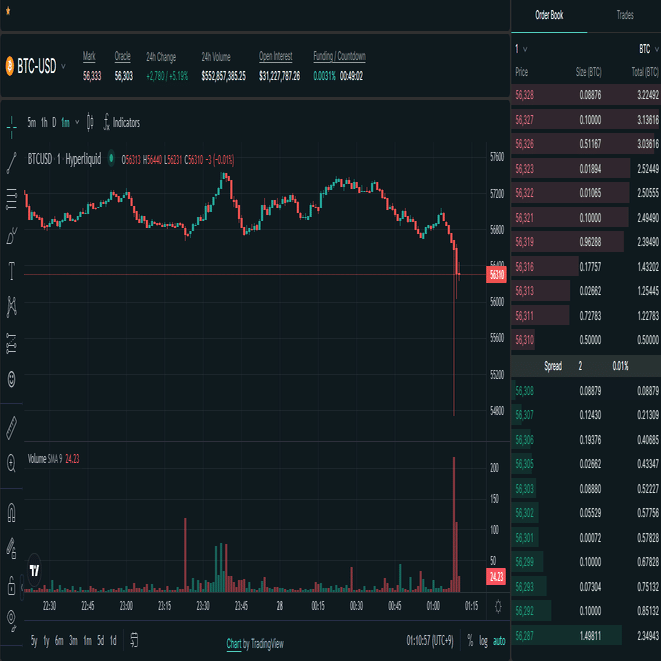Choose the emoji icons tool
This screenshot has width=661, height=661.
click(12, 379)
